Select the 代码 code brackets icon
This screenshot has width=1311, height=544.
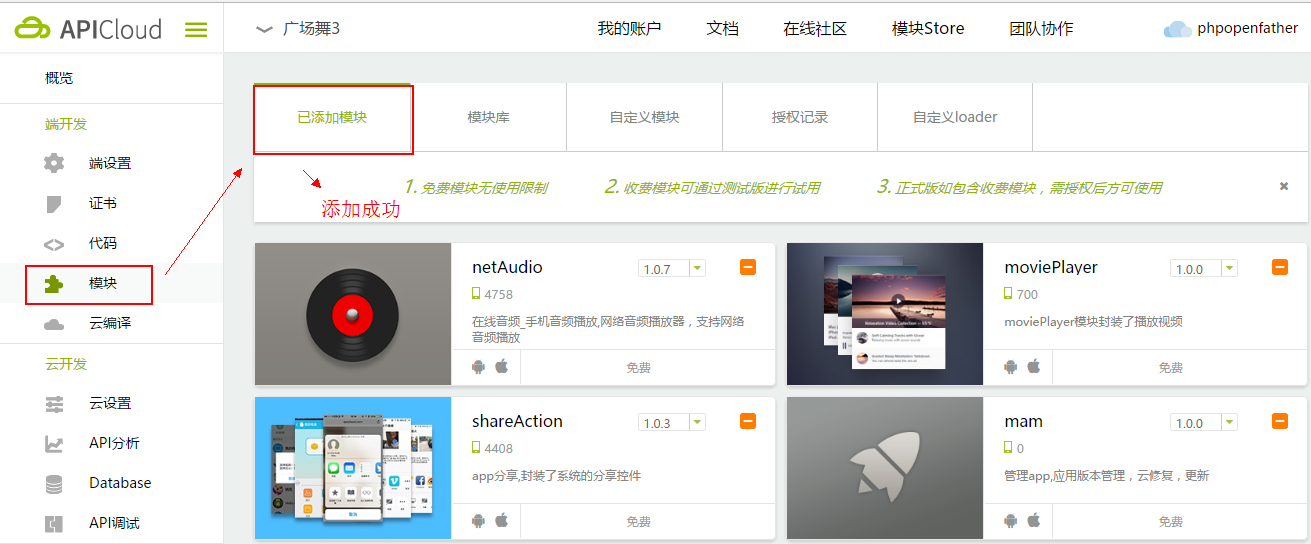click(54, 244)
